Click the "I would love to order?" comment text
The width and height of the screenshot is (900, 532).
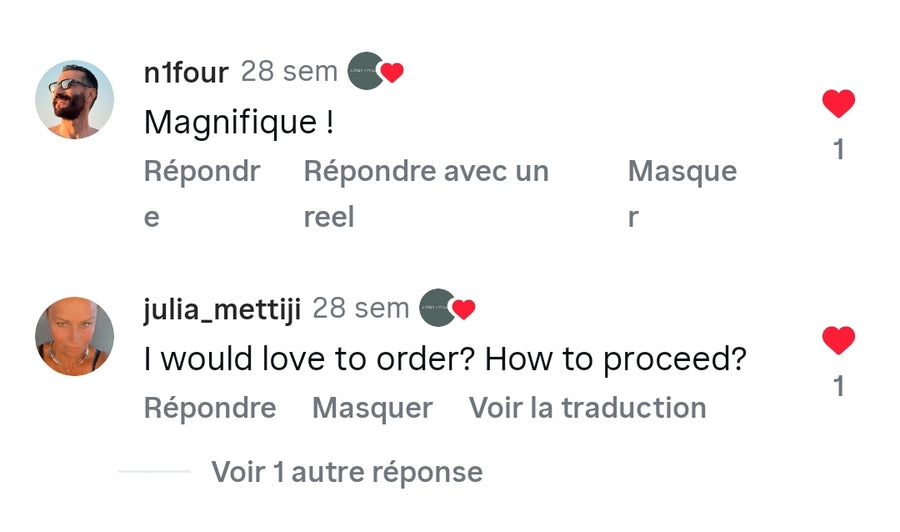[445, 359]
